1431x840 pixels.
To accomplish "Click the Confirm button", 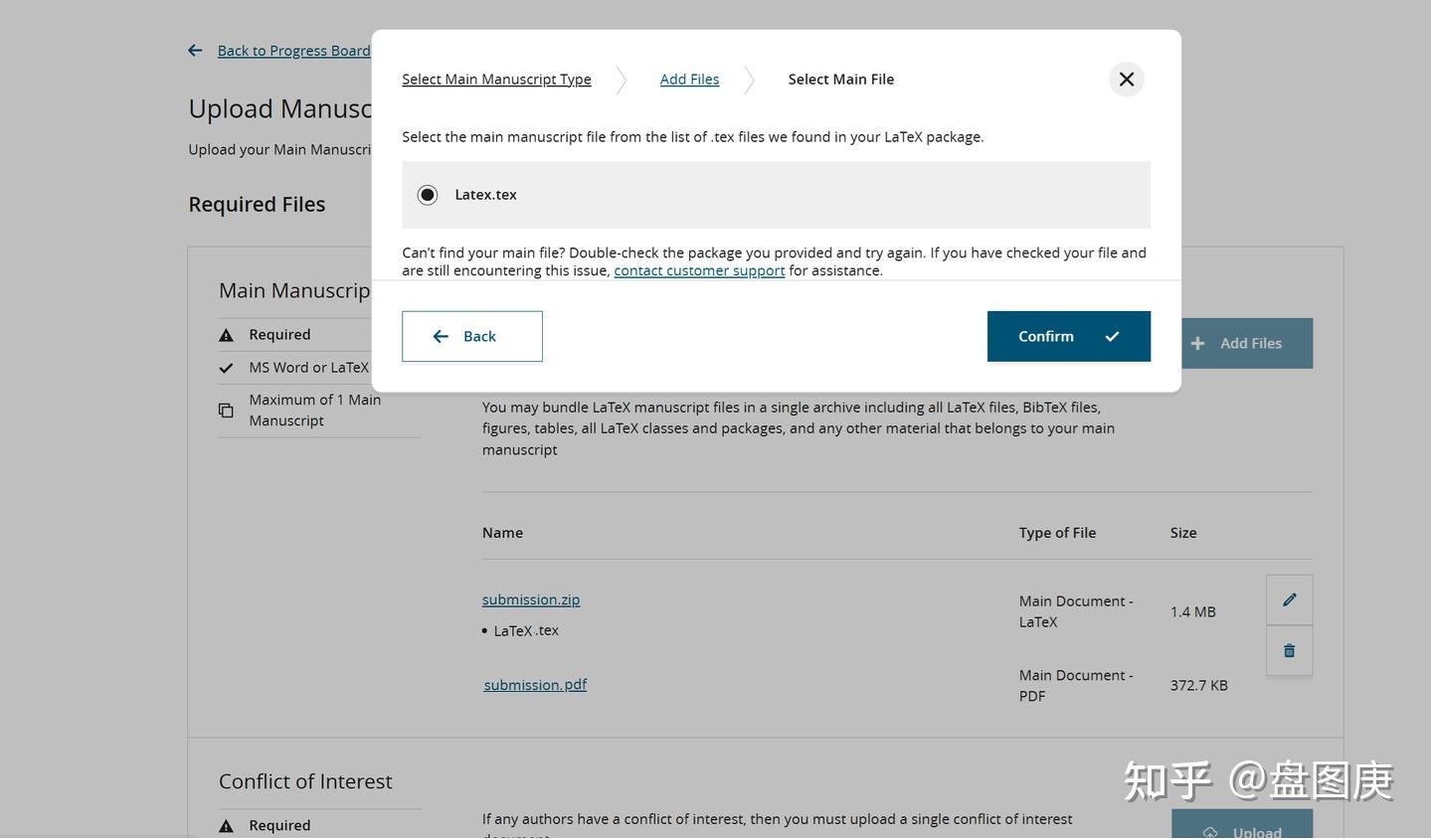I will [x=1068, y=337].
